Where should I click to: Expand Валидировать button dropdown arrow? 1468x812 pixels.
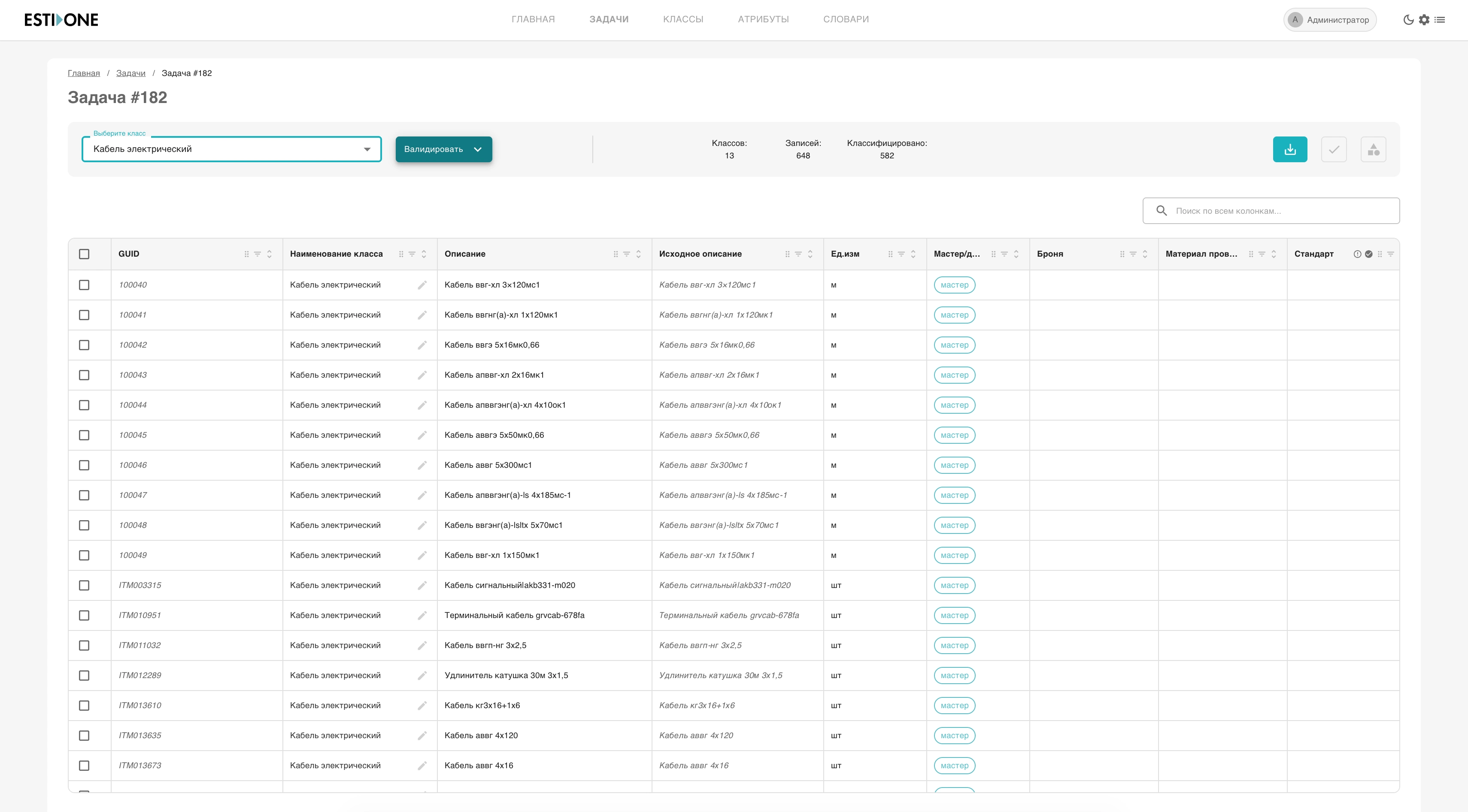(x=478, y=149)
